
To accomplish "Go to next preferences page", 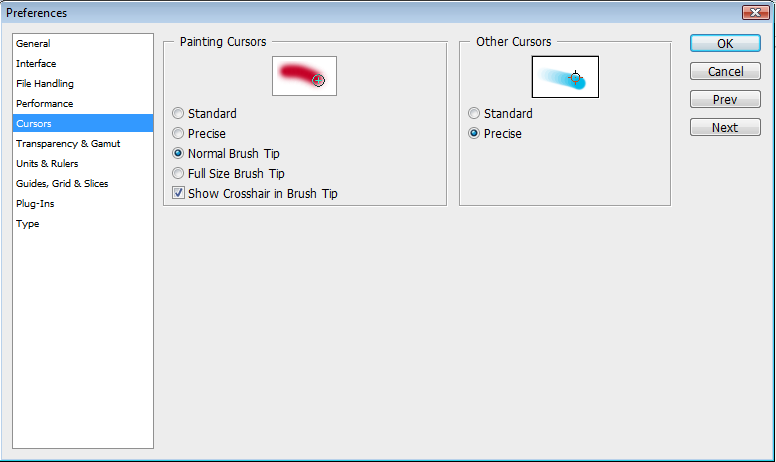I will coord(725,128).
